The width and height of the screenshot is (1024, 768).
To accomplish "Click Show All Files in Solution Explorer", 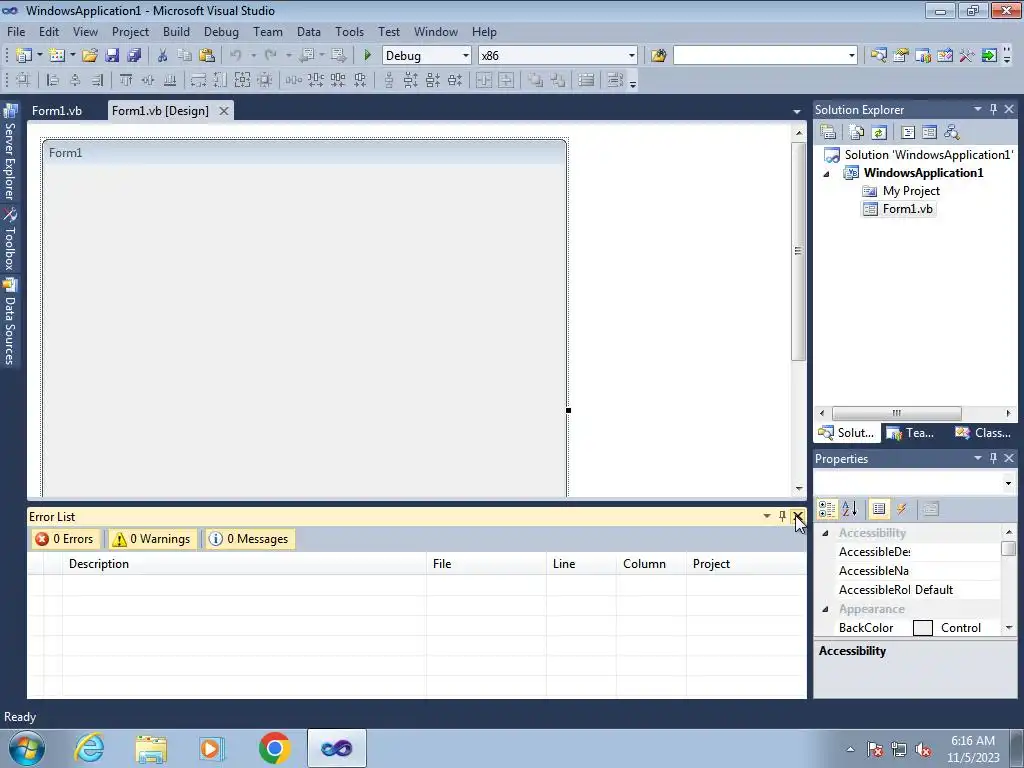I will 857,133.
